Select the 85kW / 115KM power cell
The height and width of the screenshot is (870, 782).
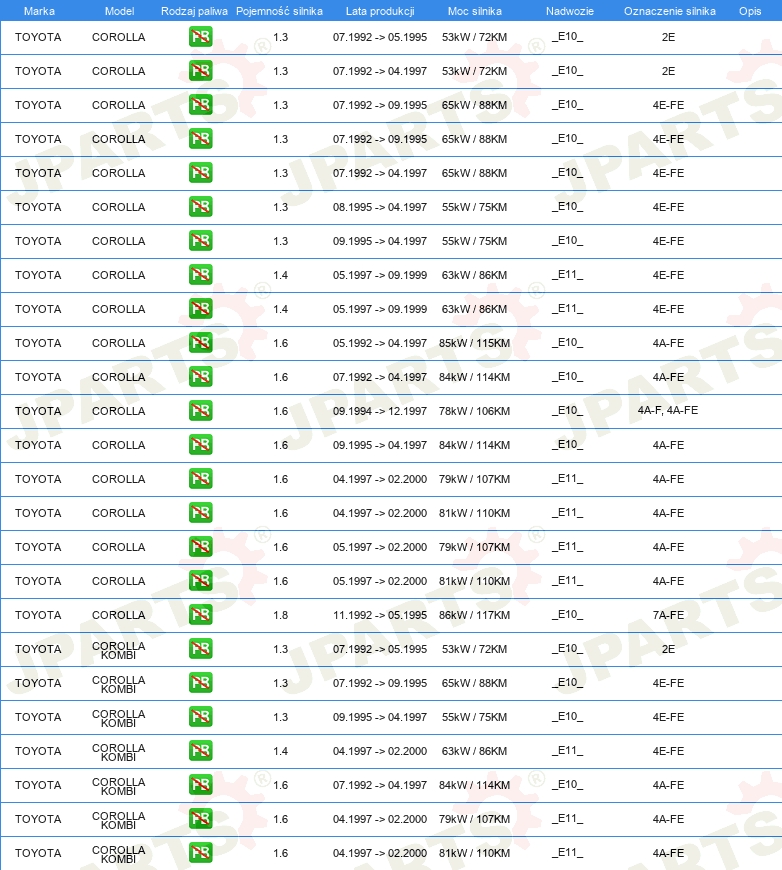coord(474,343)
